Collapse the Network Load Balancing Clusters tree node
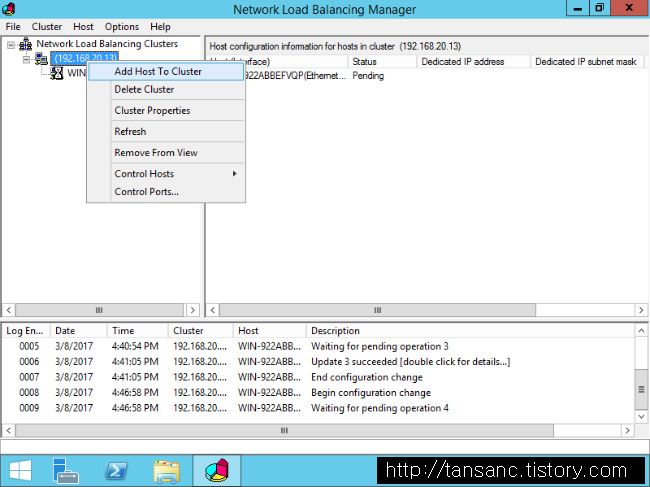The width and height of the screenshot is (650, 487). [x=11, y=45]
